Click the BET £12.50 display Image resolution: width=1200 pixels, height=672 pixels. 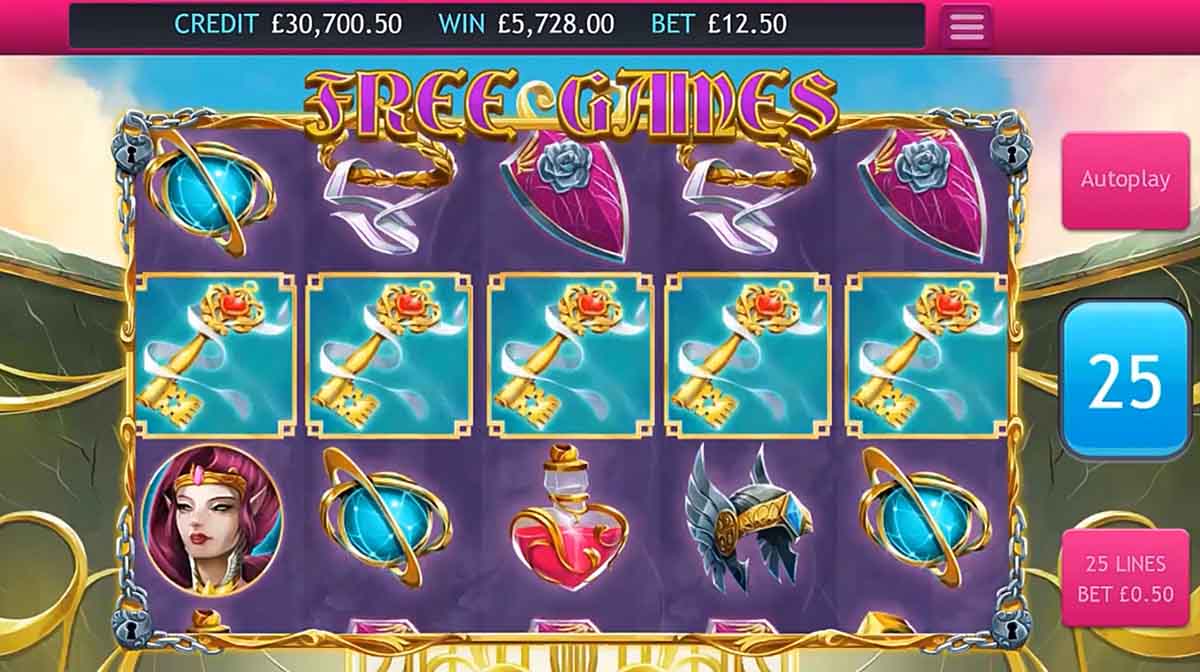point(719,24)
